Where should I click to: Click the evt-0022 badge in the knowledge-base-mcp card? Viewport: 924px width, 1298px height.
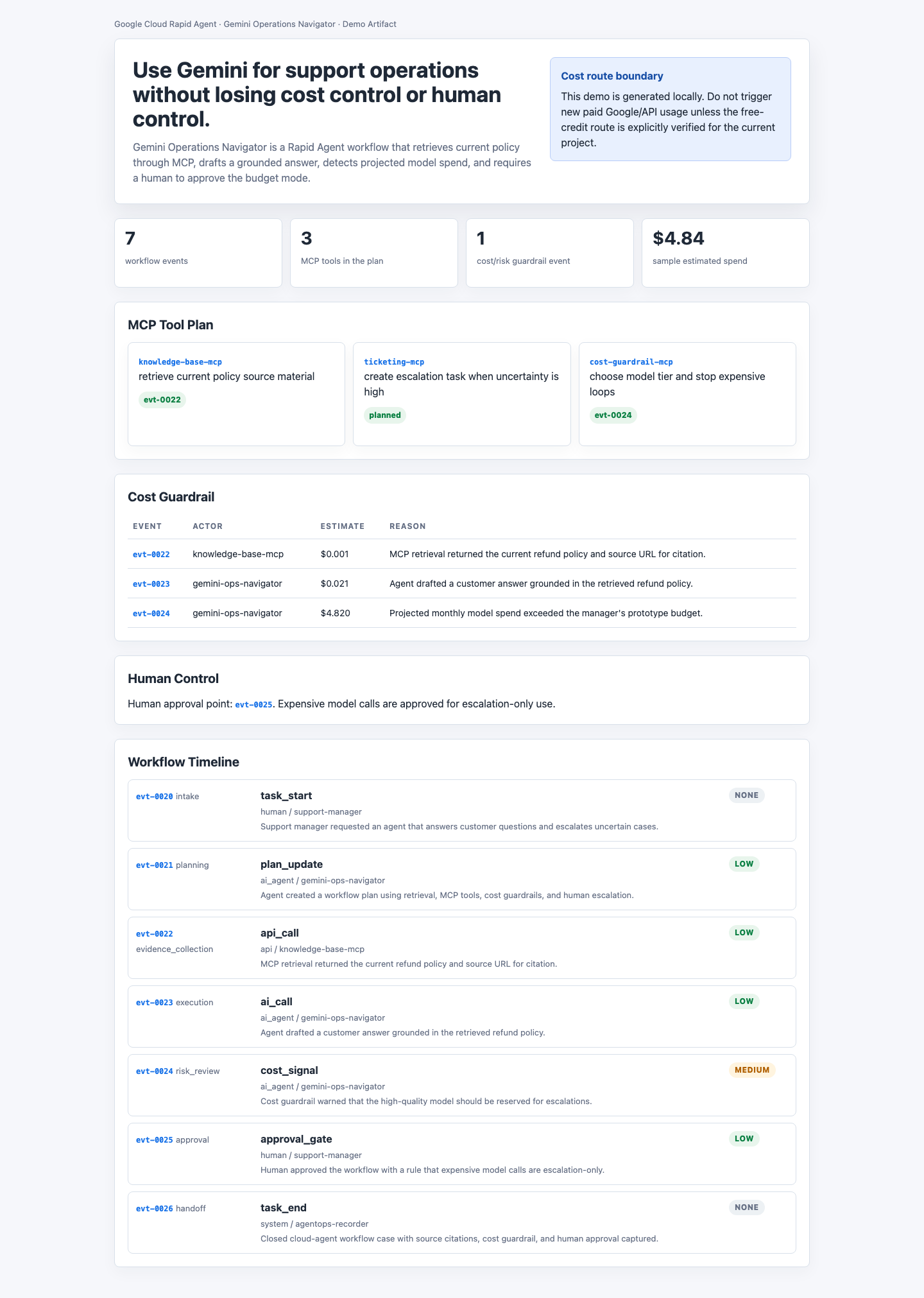tap(162, 400)
